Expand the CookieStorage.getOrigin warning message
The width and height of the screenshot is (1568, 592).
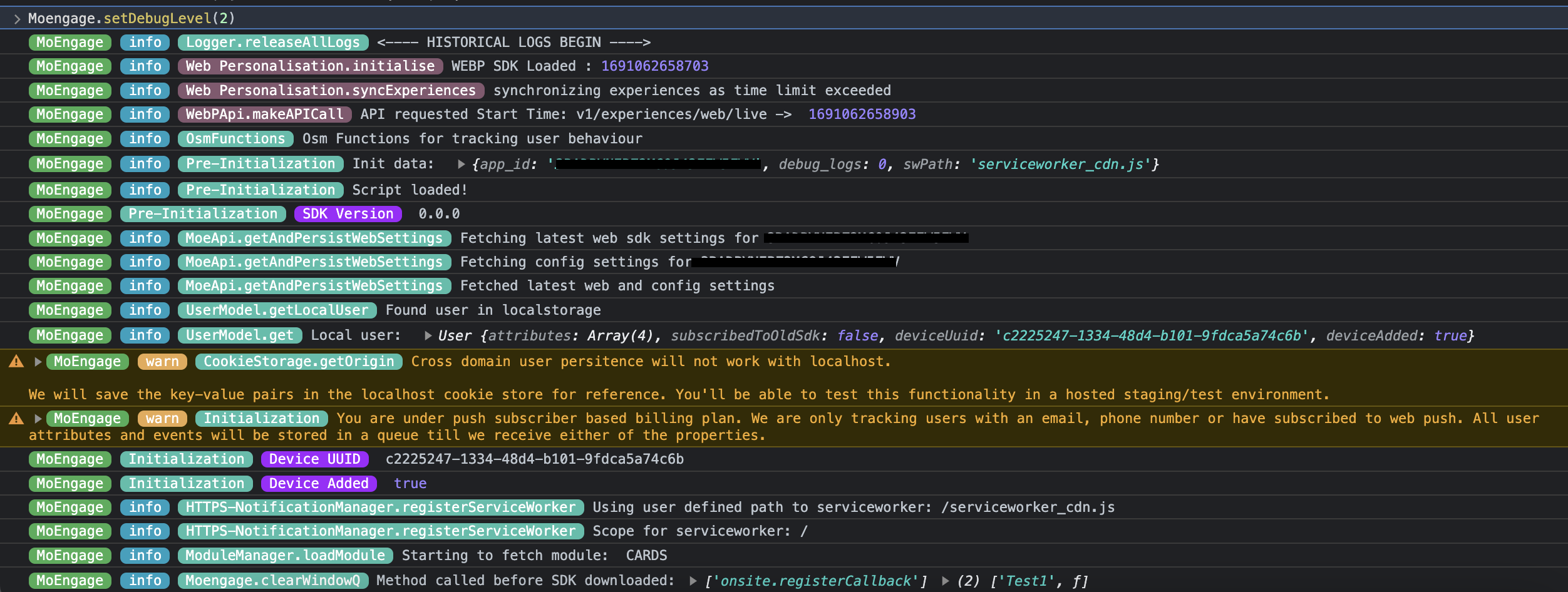pyautogui.click(x=38, y=362)
